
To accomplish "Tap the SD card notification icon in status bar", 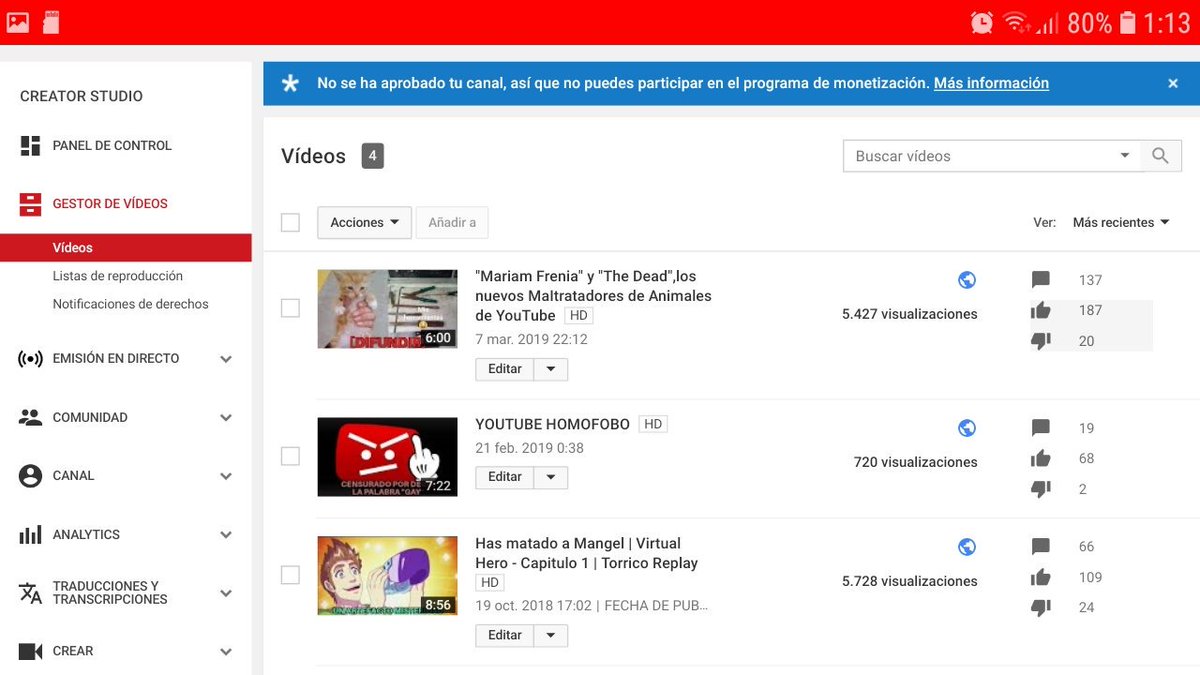I will pos(51,22).
